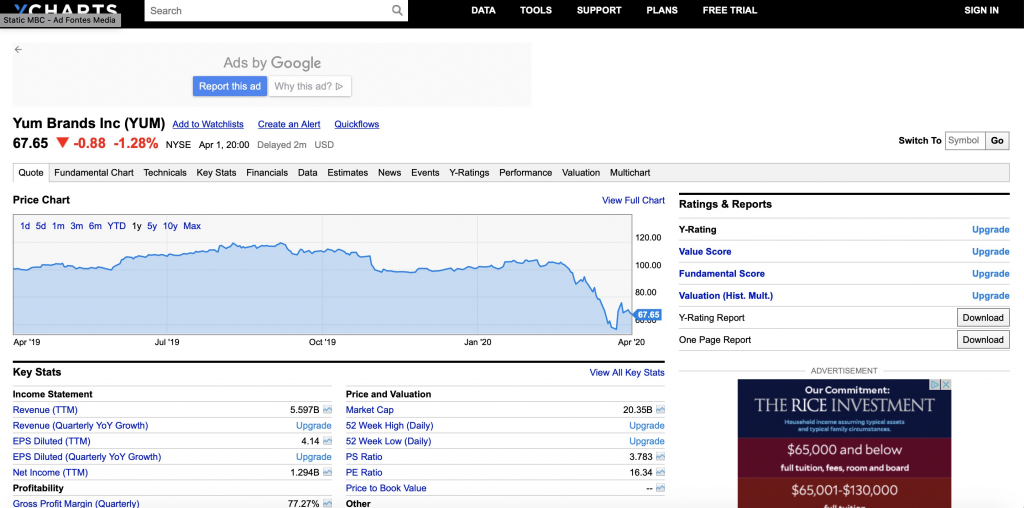Image resolution: width=1024 pixels, height=508 pixels.
Task: Open the Revenue (TTM) chart icon
Action: point(327,410)
